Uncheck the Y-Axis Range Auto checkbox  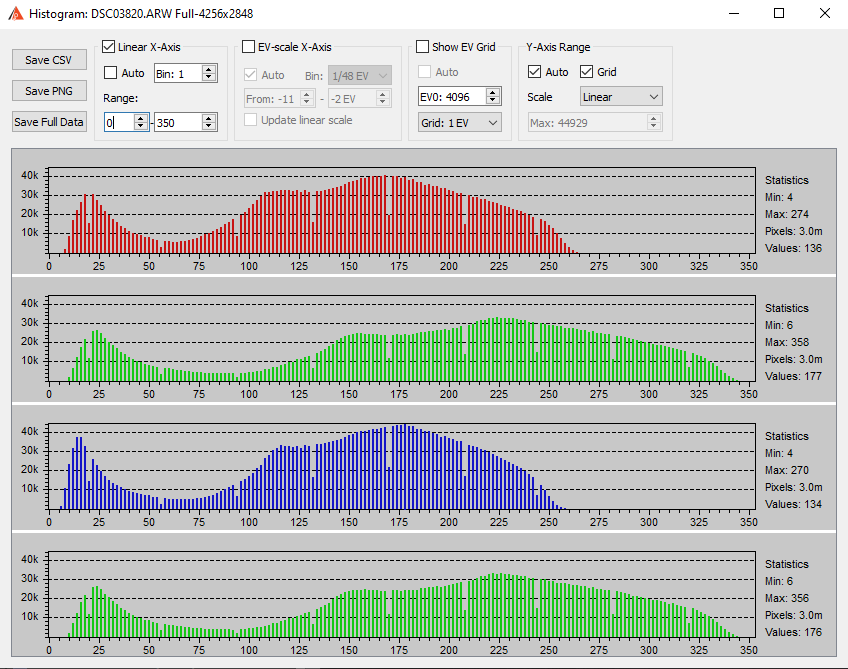pos(535,72)
